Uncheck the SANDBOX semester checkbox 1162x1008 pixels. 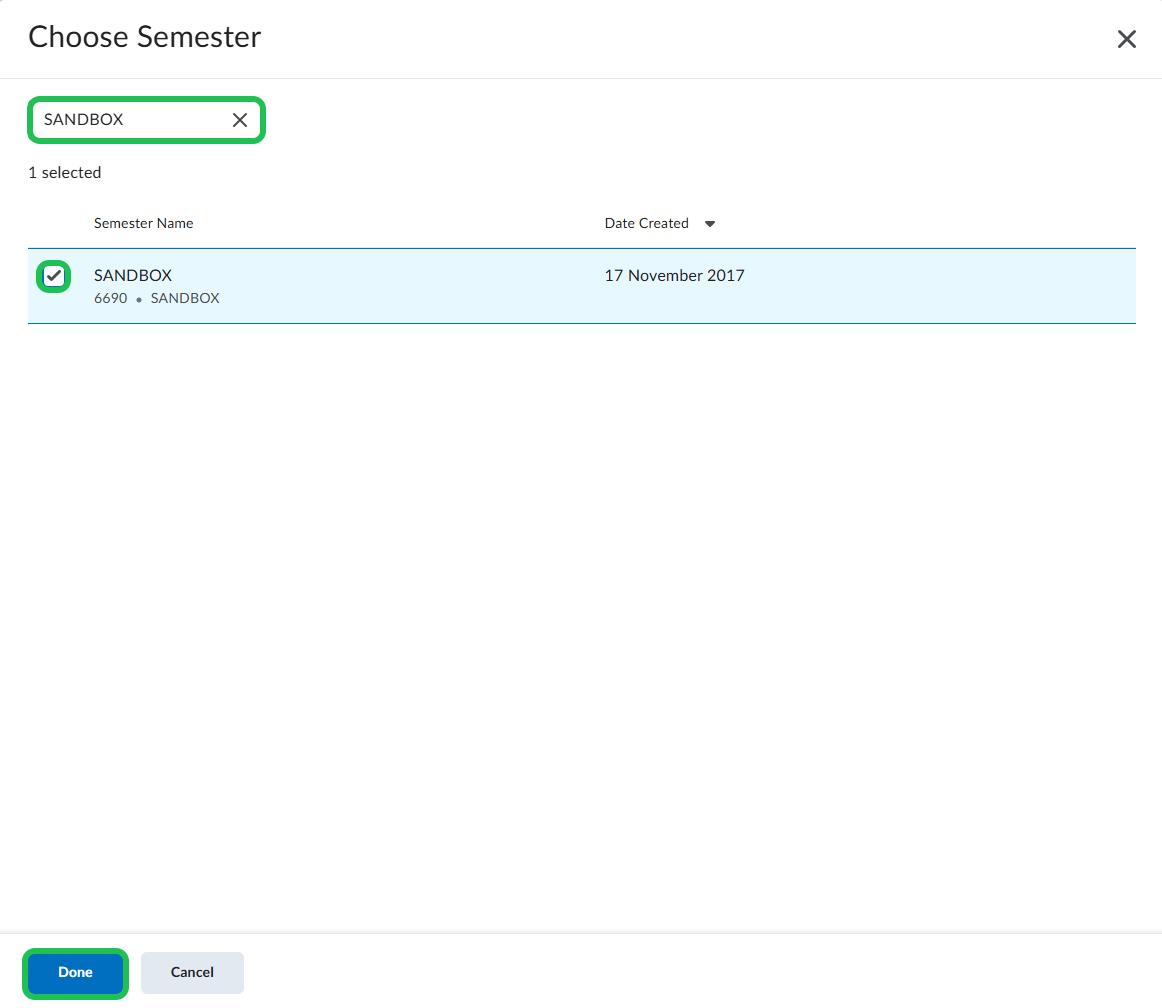click(54, 276)
